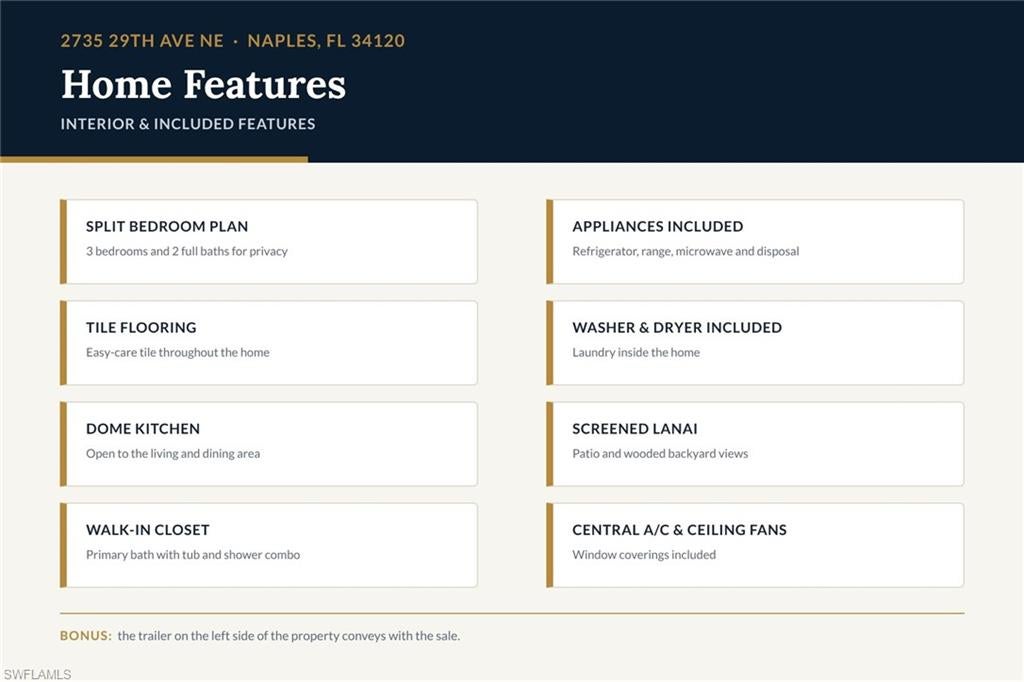
Task: Click the gold accent bar under header
Action: pyautogui.click(x=154, y=159)
